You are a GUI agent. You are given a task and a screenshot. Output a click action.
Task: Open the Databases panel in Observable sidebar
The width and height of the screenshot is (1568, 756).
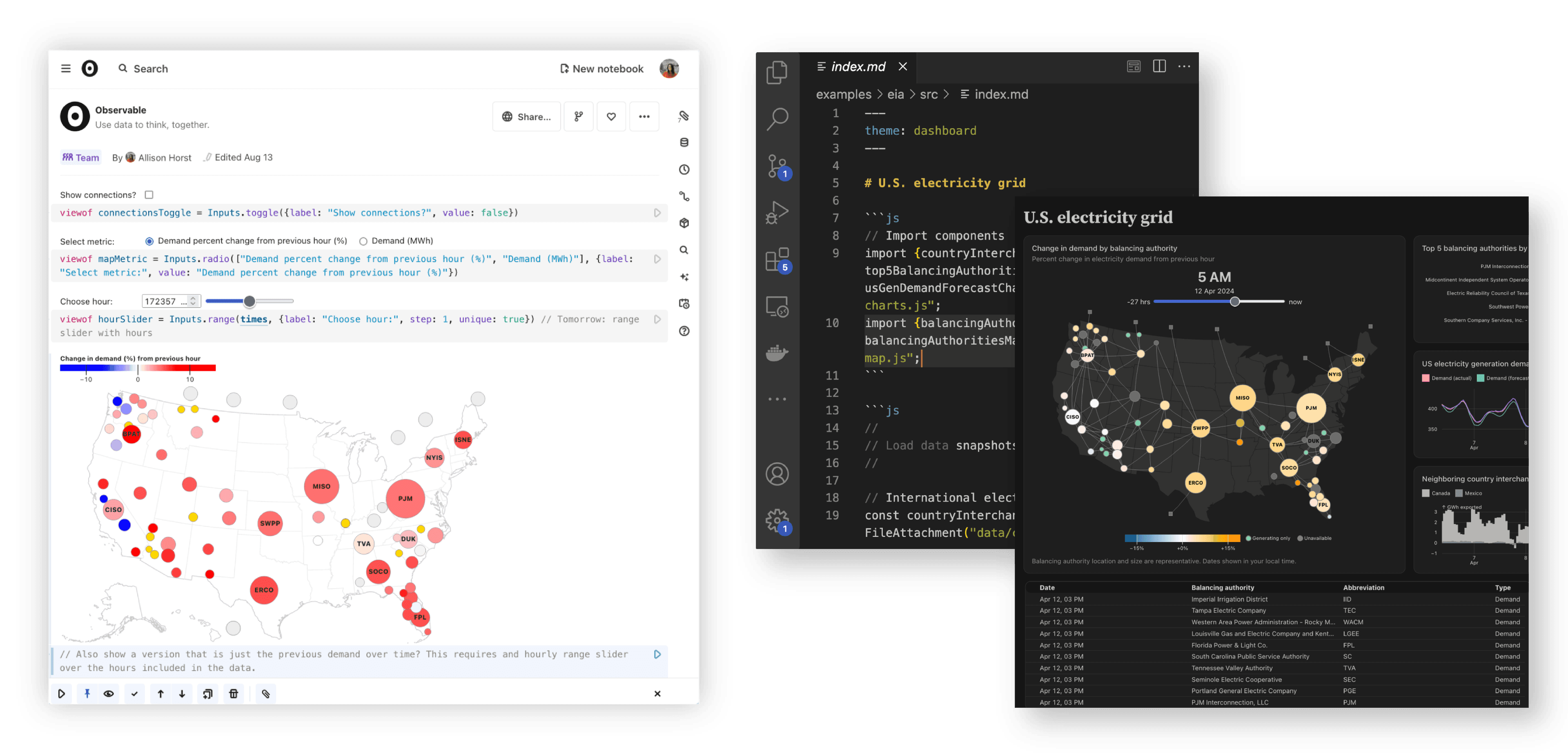pos(684,142)
